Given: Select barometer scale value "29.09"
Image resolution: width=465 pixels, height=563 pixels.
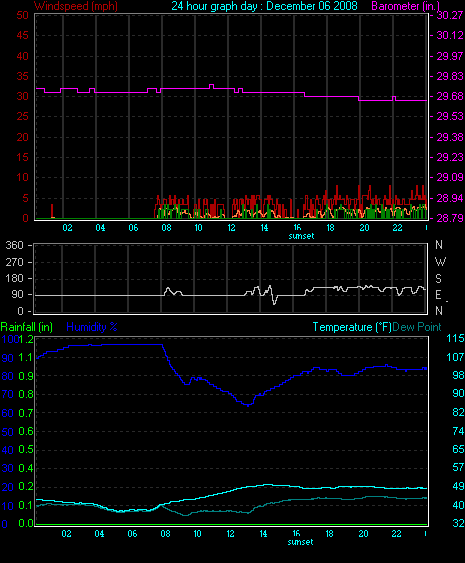Looking at the screenshot, I should click(450, 177).
